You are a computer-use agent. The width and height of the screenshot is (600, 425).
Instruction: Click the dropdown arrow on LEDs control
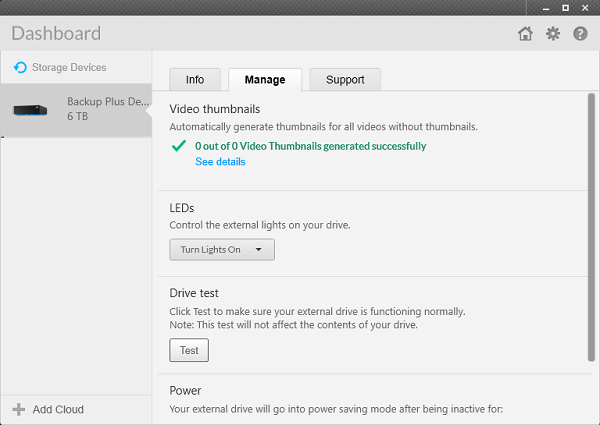tap(259, 250)
